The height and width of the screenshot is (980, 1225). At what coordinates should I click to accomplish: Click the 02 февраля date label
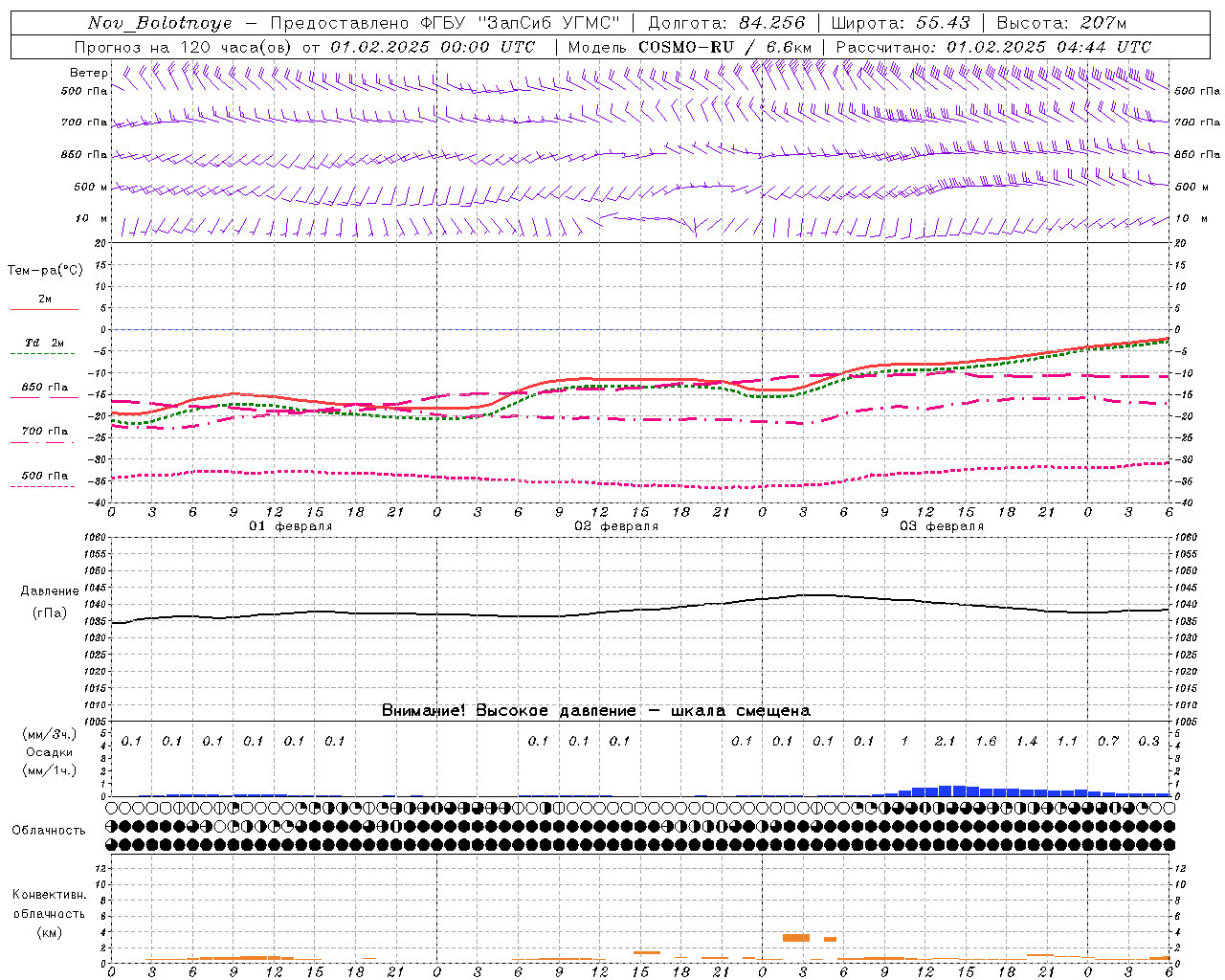[x=616, y=526]
